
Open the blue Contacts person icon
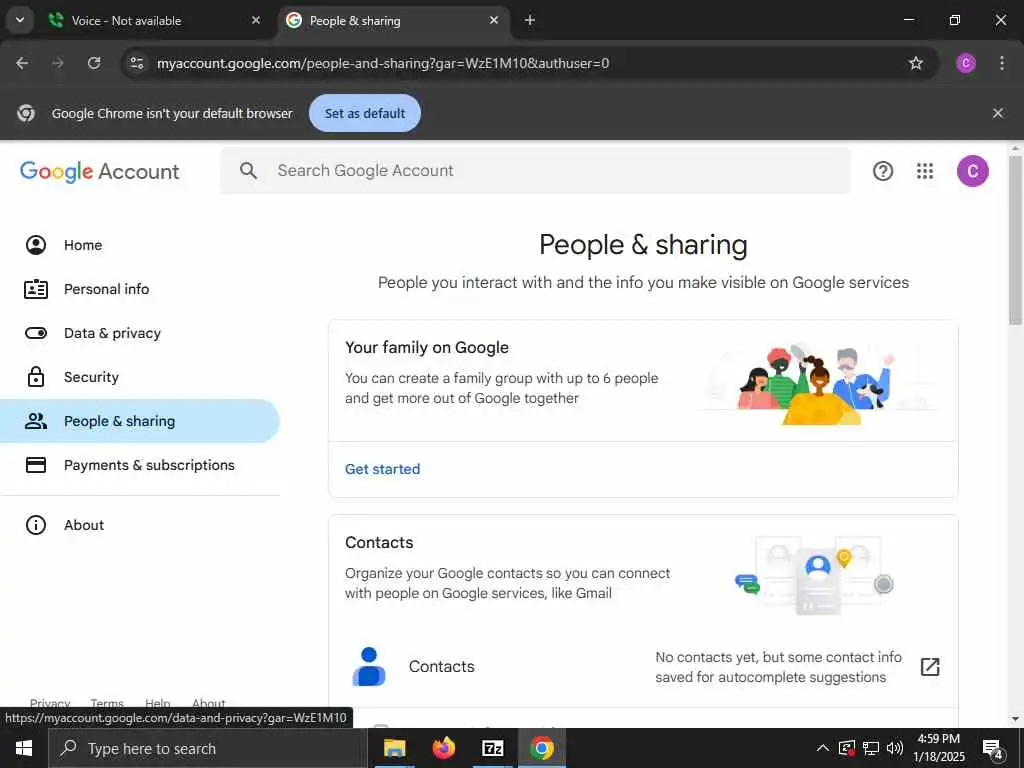[369, 666]
